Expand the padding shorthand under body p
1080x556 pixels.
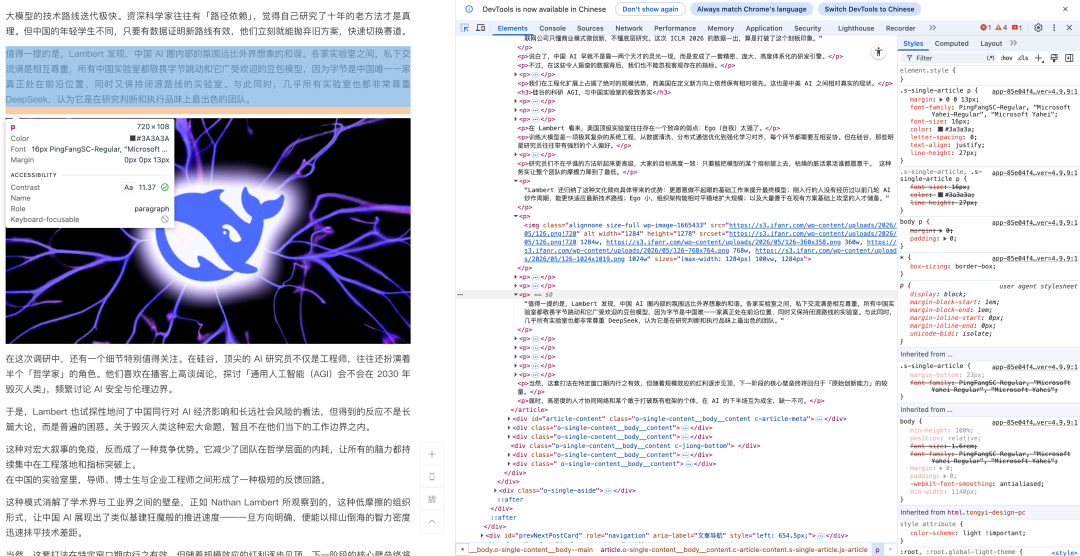945,239
